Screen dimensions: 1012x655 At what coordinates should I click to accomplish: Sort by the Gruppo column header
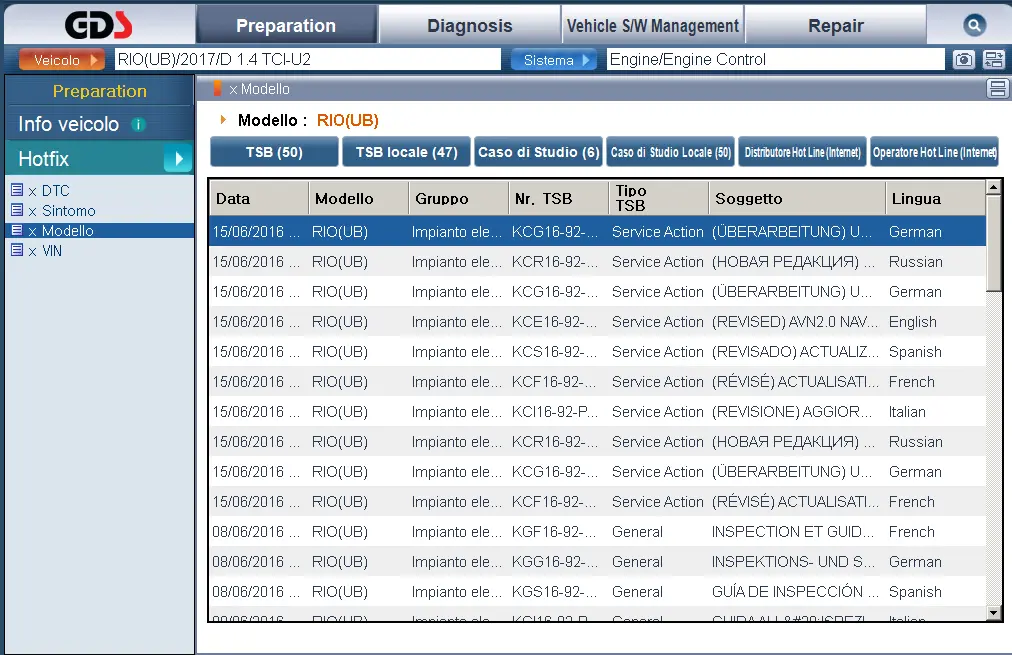point(459,198)
